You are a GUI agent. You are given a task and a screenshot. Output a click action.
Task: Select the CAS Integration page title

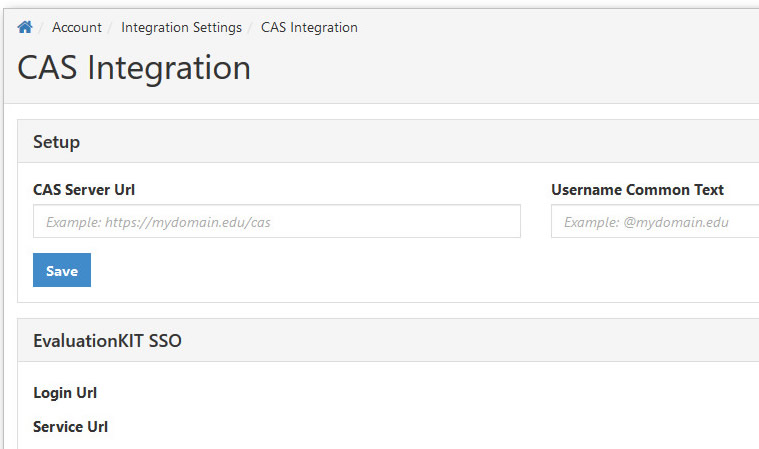point(134,68)
